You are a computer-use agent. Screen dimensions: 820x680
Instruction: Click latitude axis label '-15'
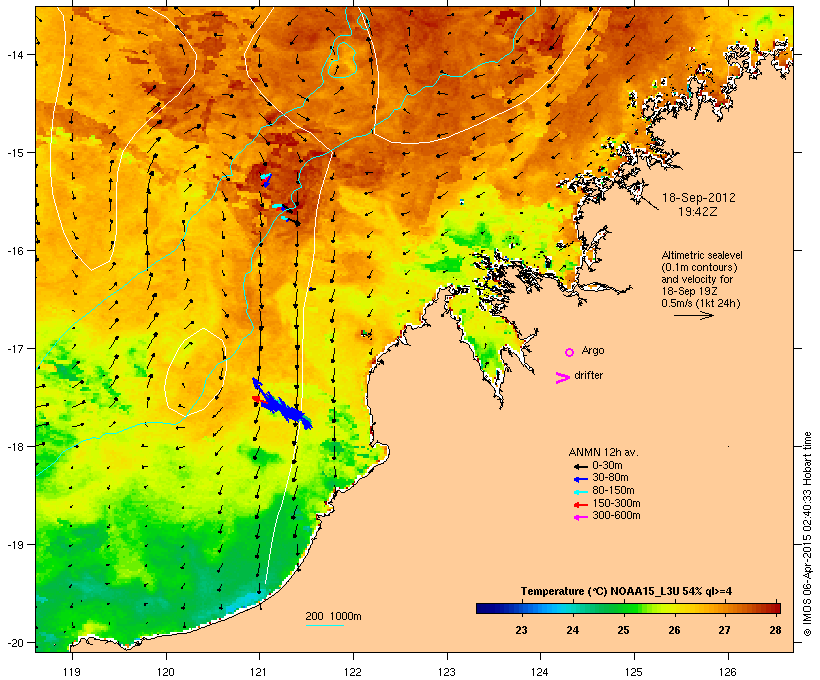[x=14, y=153]
